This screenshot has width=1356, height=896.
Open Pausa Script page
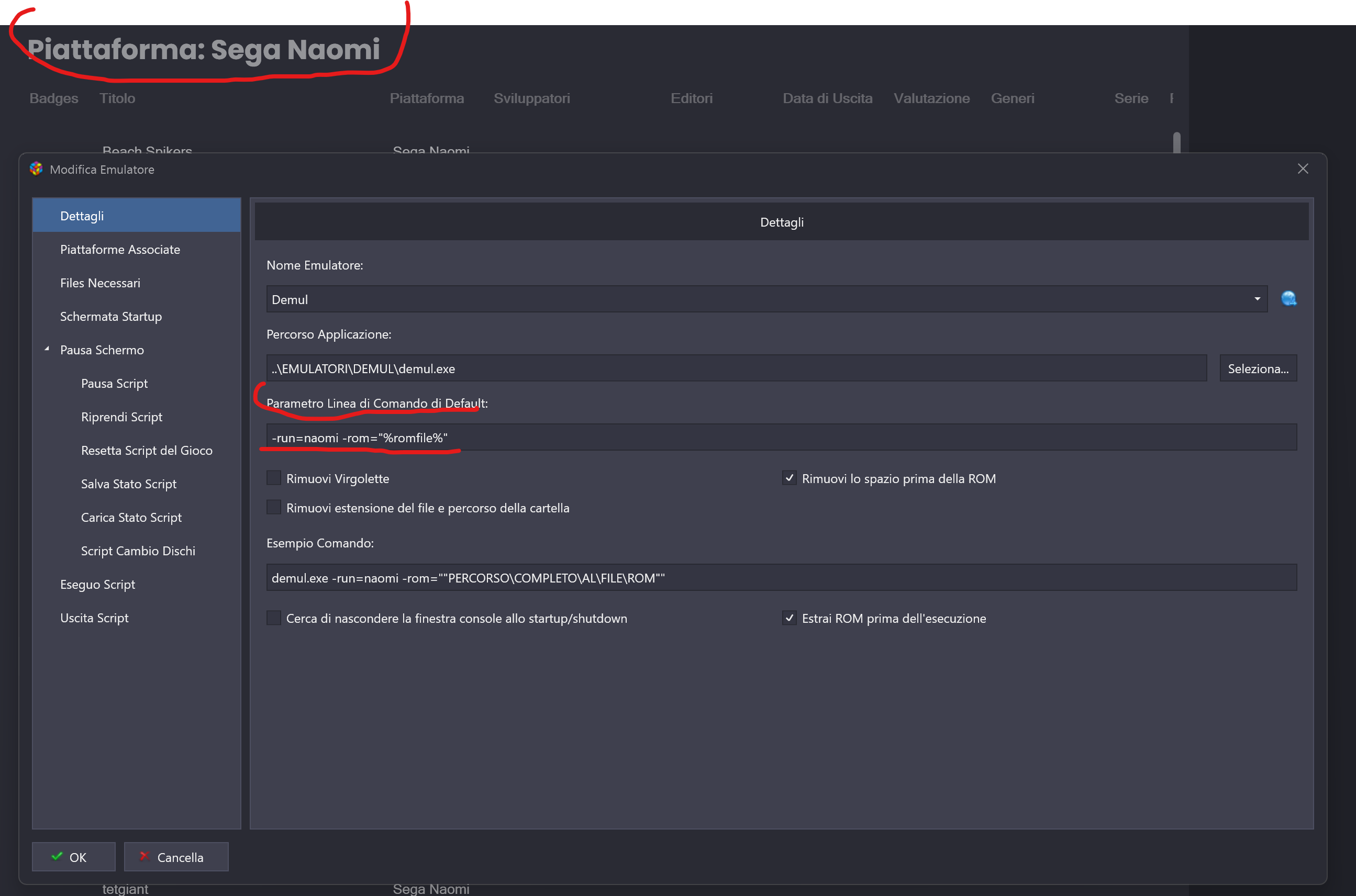(x=137, y=384)
